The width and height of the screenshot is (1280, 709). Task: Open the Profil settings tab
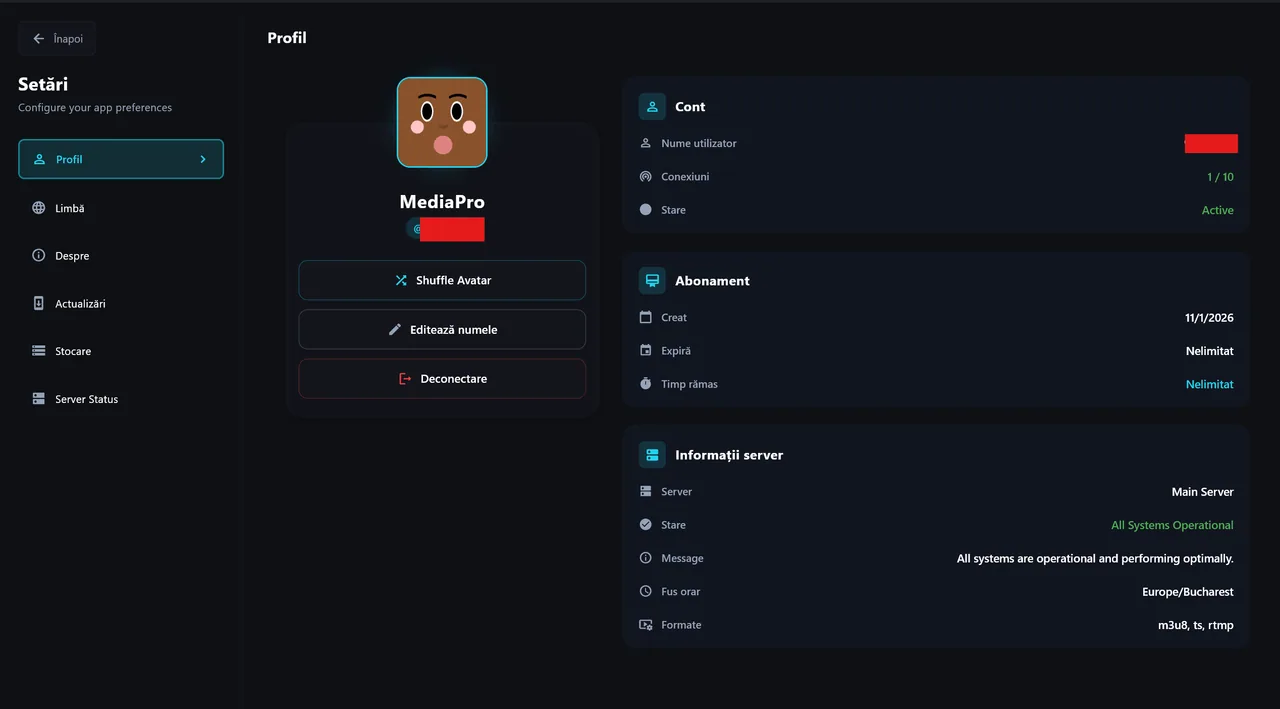point(121,159)
